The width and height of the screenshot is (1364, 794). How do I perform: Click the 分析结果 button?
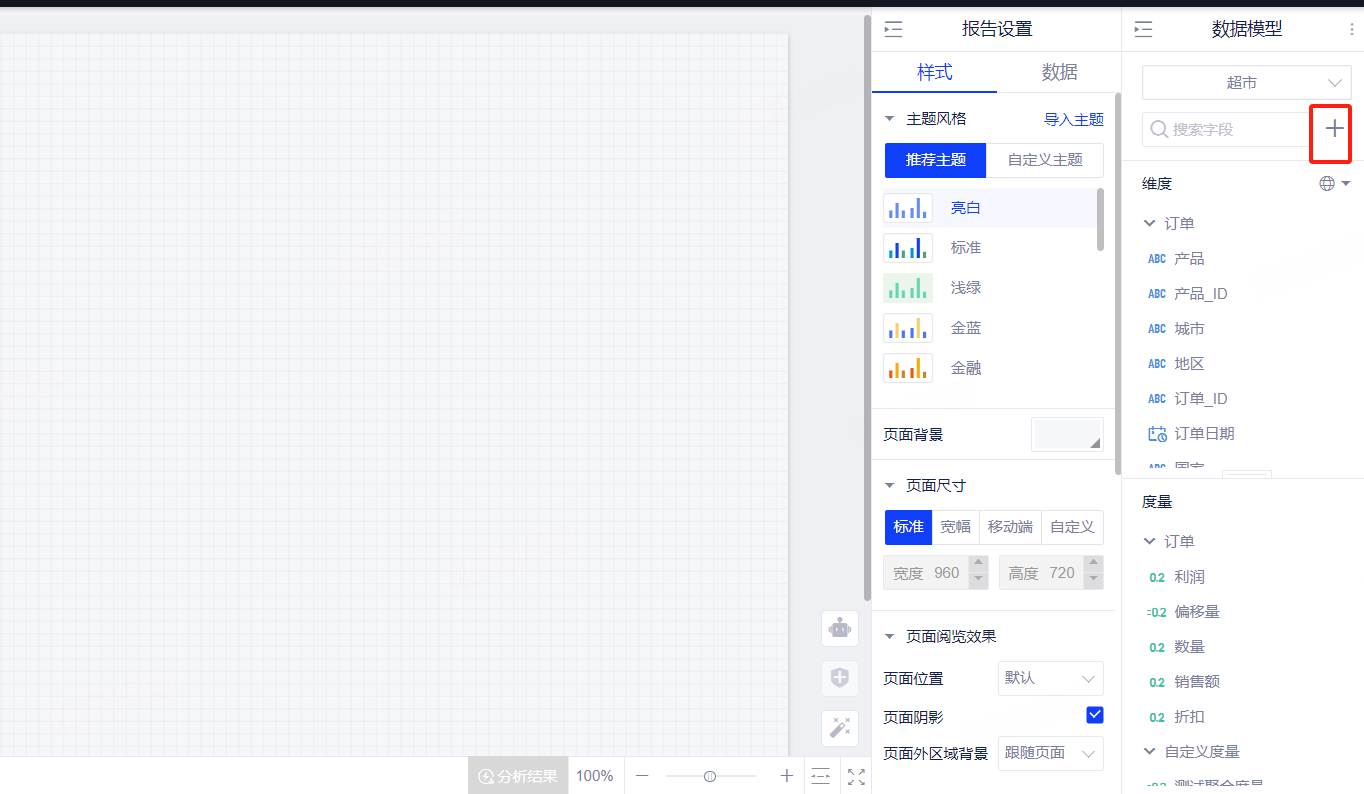point(518,776)
